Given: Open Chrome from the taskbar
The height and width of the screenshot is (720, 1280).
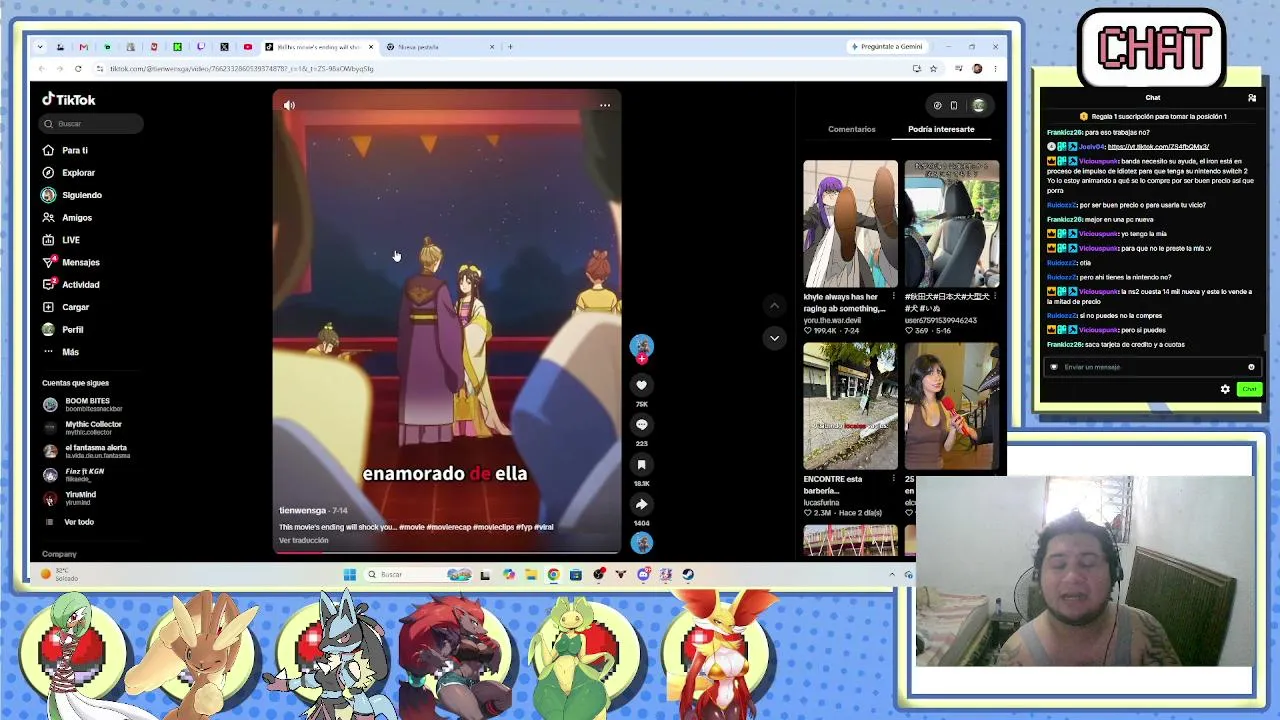Looking at the screenshot, I should 553,575.
